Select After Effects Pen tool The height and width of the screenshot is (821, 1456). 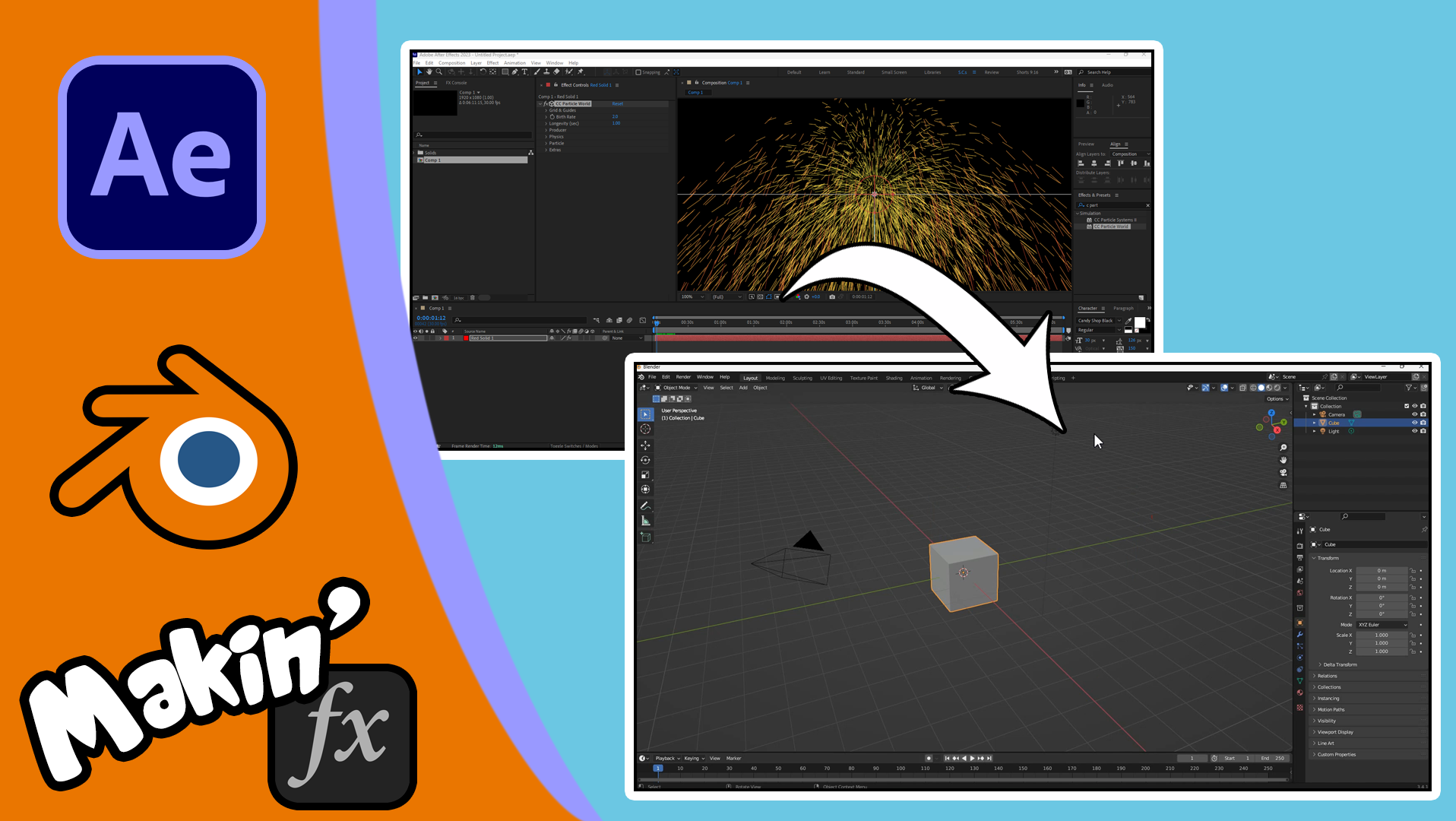click(x=514, y=72)
